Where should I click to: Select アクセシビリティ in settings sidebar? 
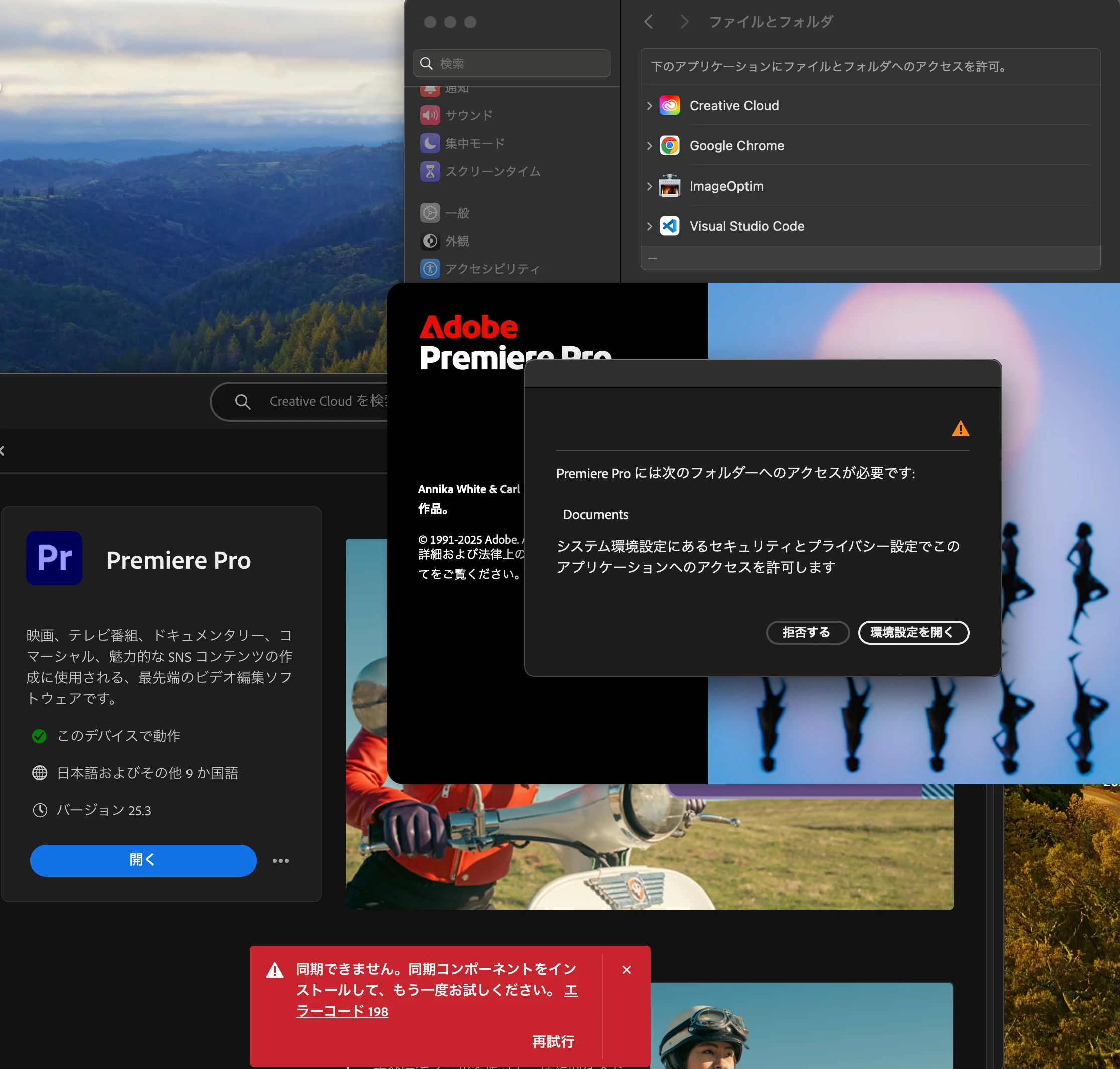point(492,269)
